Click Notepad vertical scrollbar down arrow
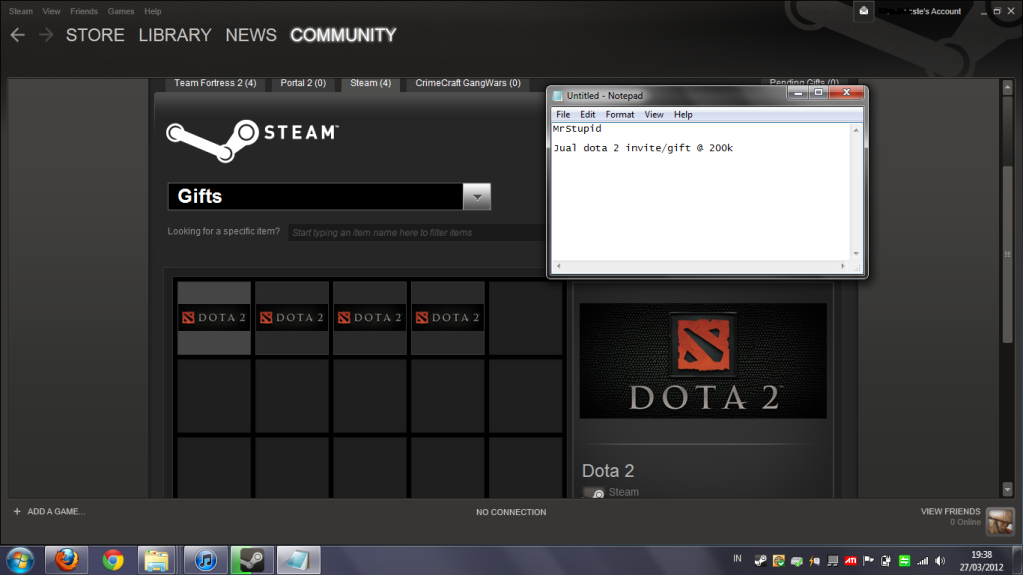 tap(856, 253)
